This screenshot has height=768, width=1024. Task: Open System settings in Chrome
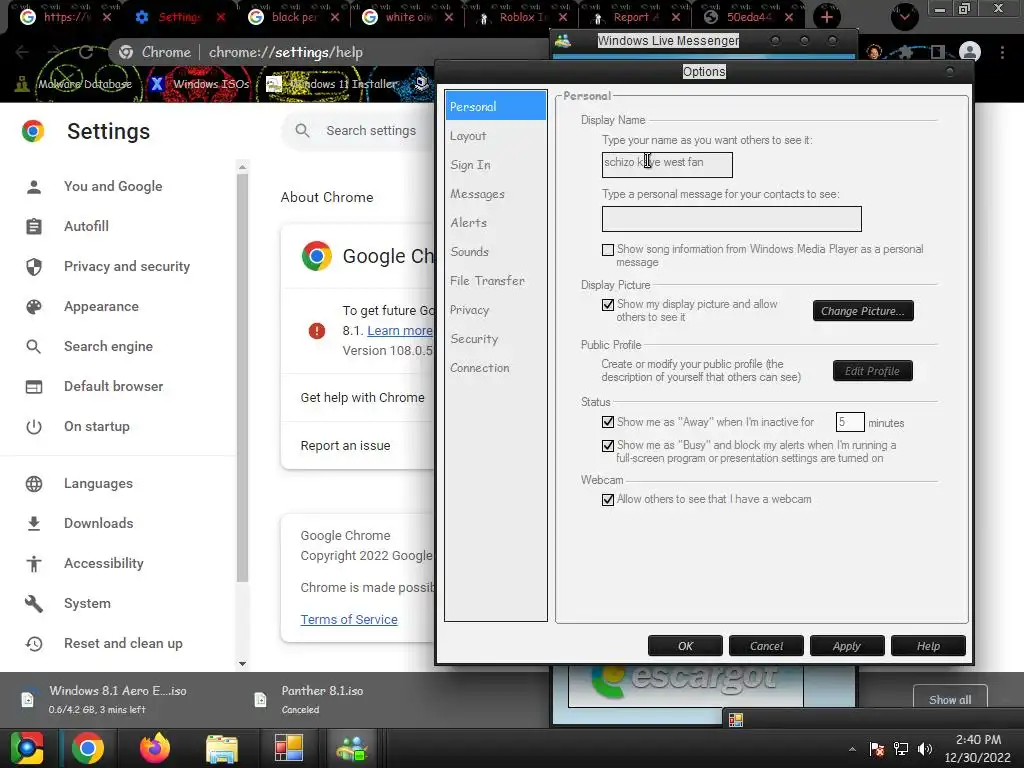(x=87, y=603)
